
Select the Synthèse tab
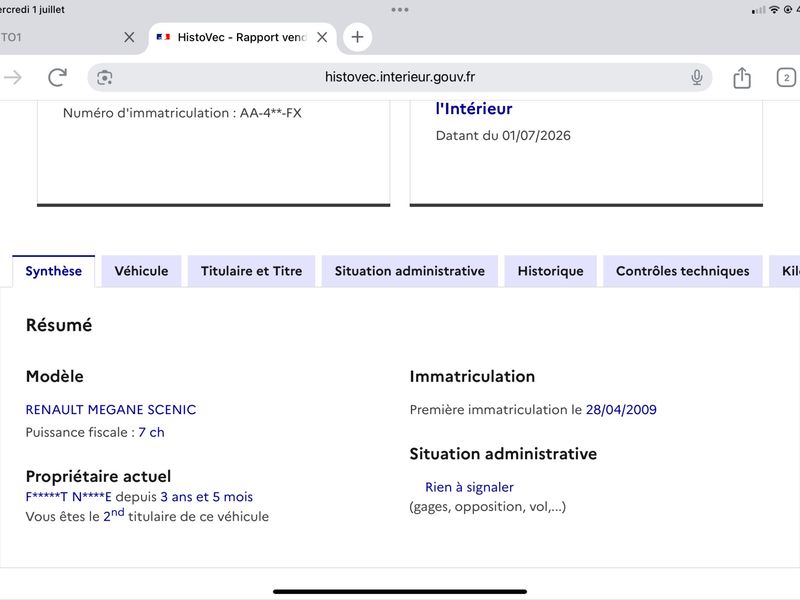click(54, 271)
